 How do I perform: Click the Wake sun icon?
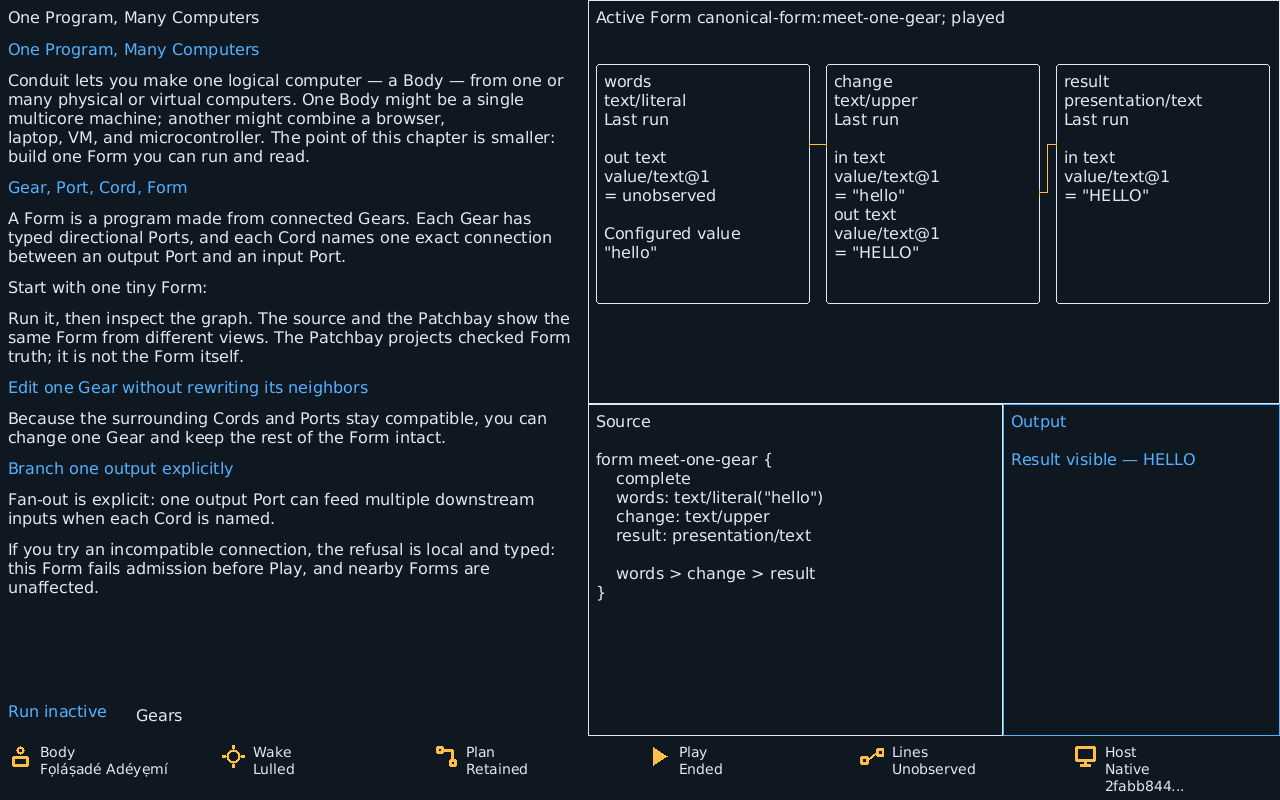tap(233, 757)
